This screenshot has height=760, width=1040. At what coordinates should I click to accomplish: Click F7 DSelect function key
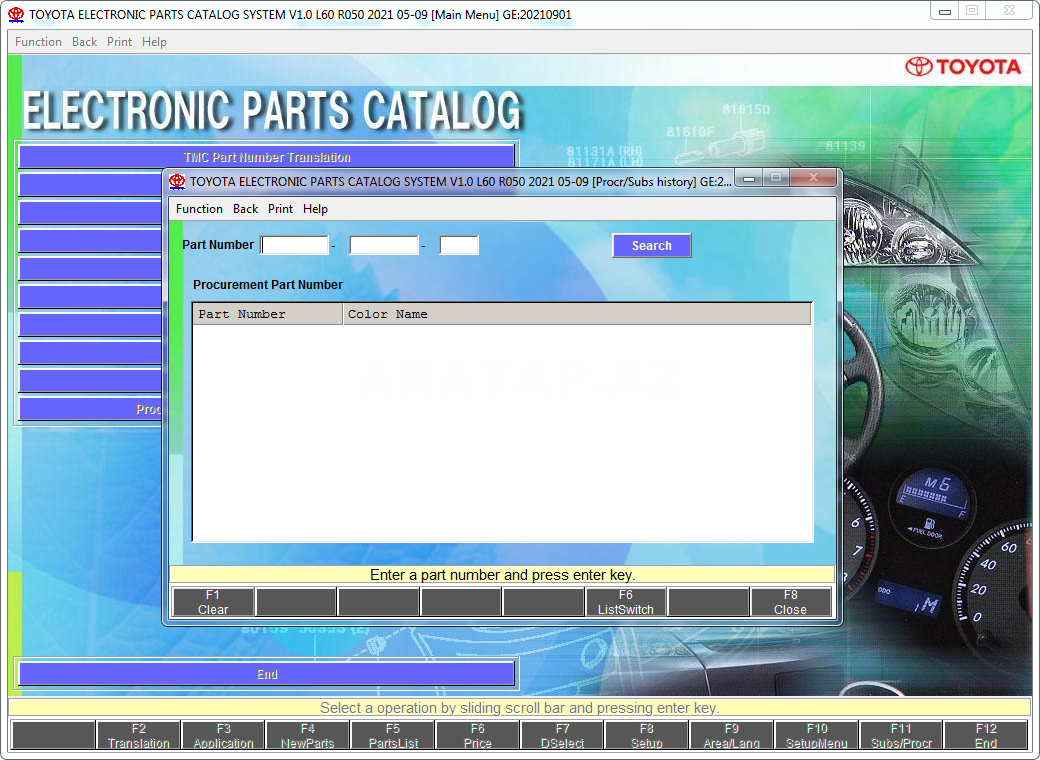(x=562, y=735)
